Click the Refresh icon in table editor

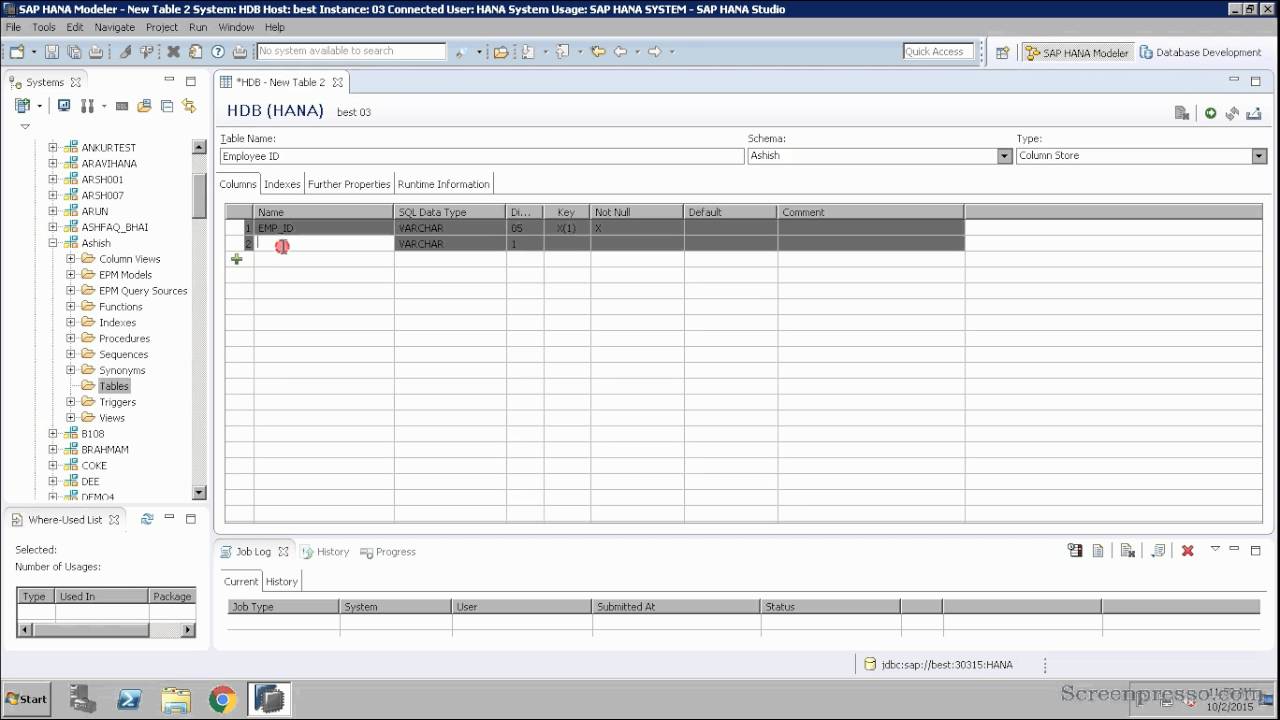click(x=1232, y=113)
